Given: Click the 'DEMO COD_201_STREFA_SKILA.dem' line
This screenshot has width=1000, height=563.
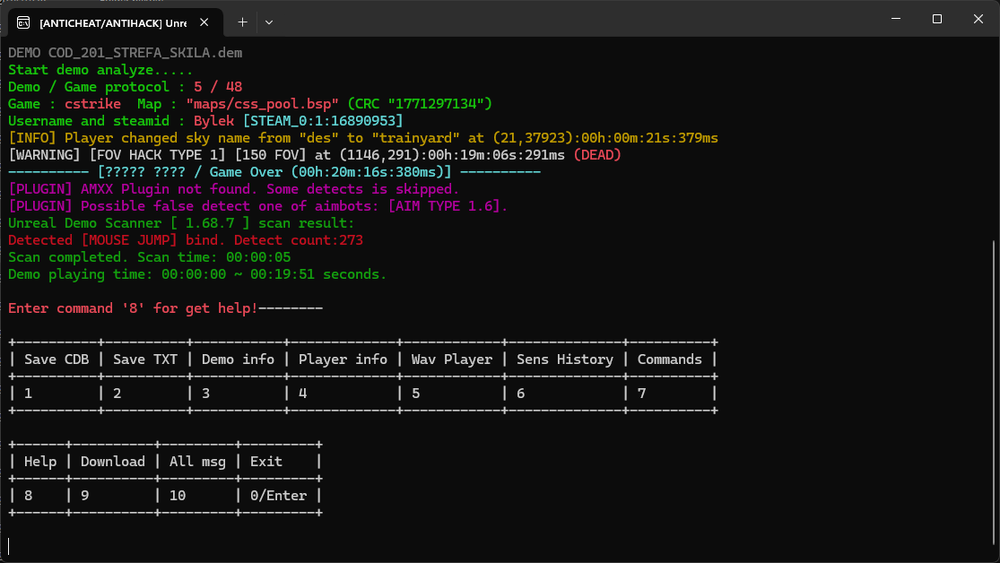Looking at the screenshot, I should click(125, 53).
